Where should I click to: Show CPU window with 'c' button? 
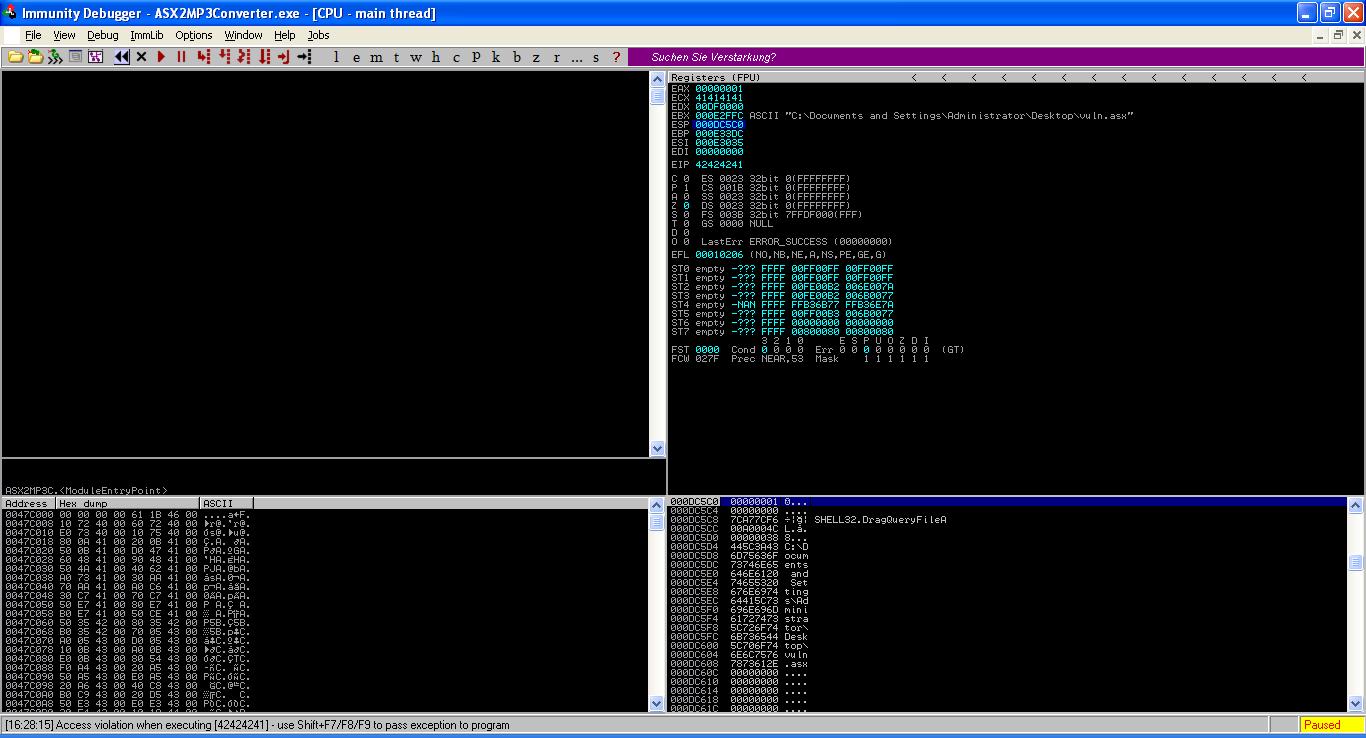click(456, 57)
